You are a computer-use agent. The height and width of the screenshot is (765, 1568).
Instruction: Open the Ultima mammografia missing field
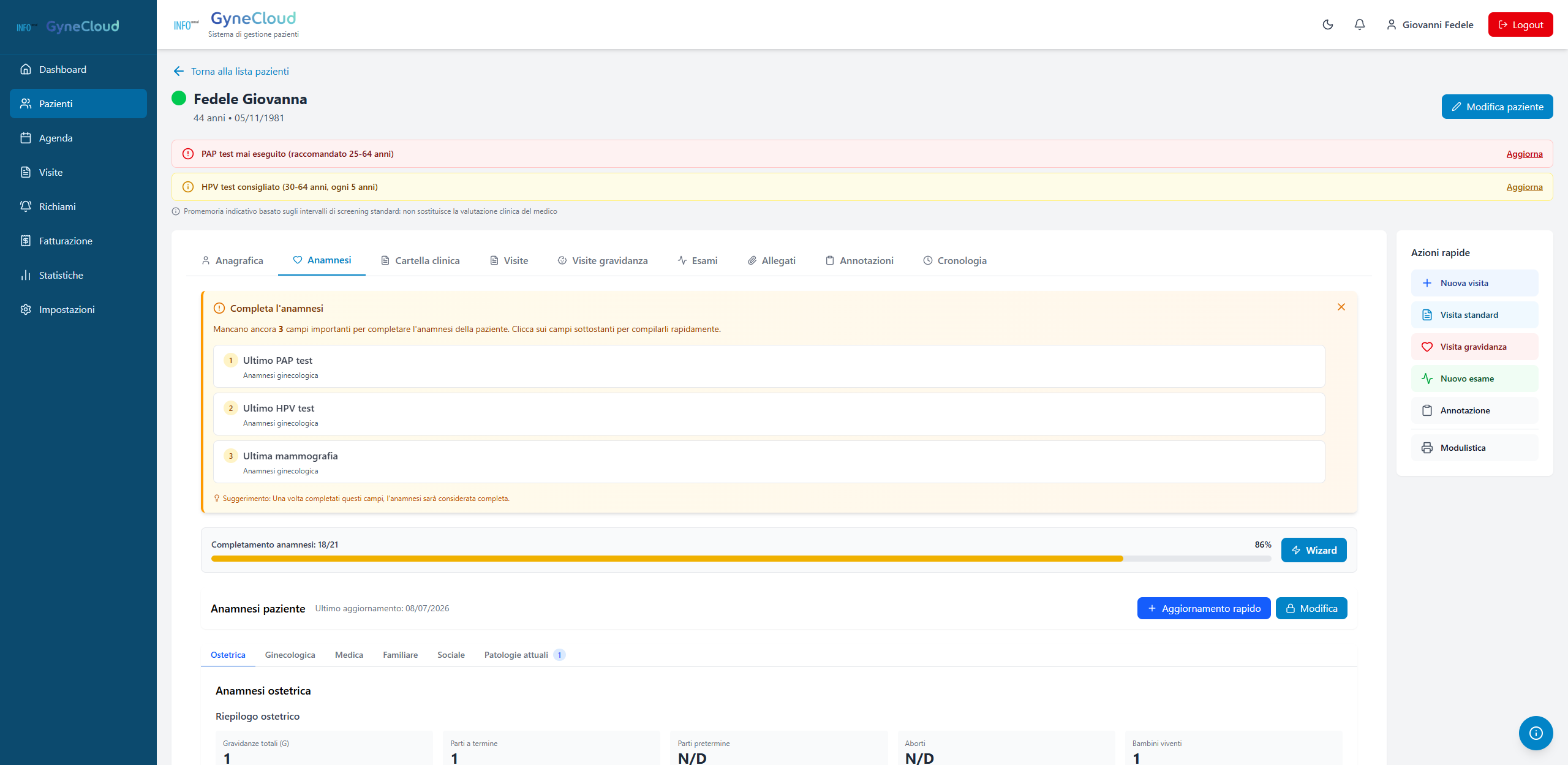click(x=769, y=462)
